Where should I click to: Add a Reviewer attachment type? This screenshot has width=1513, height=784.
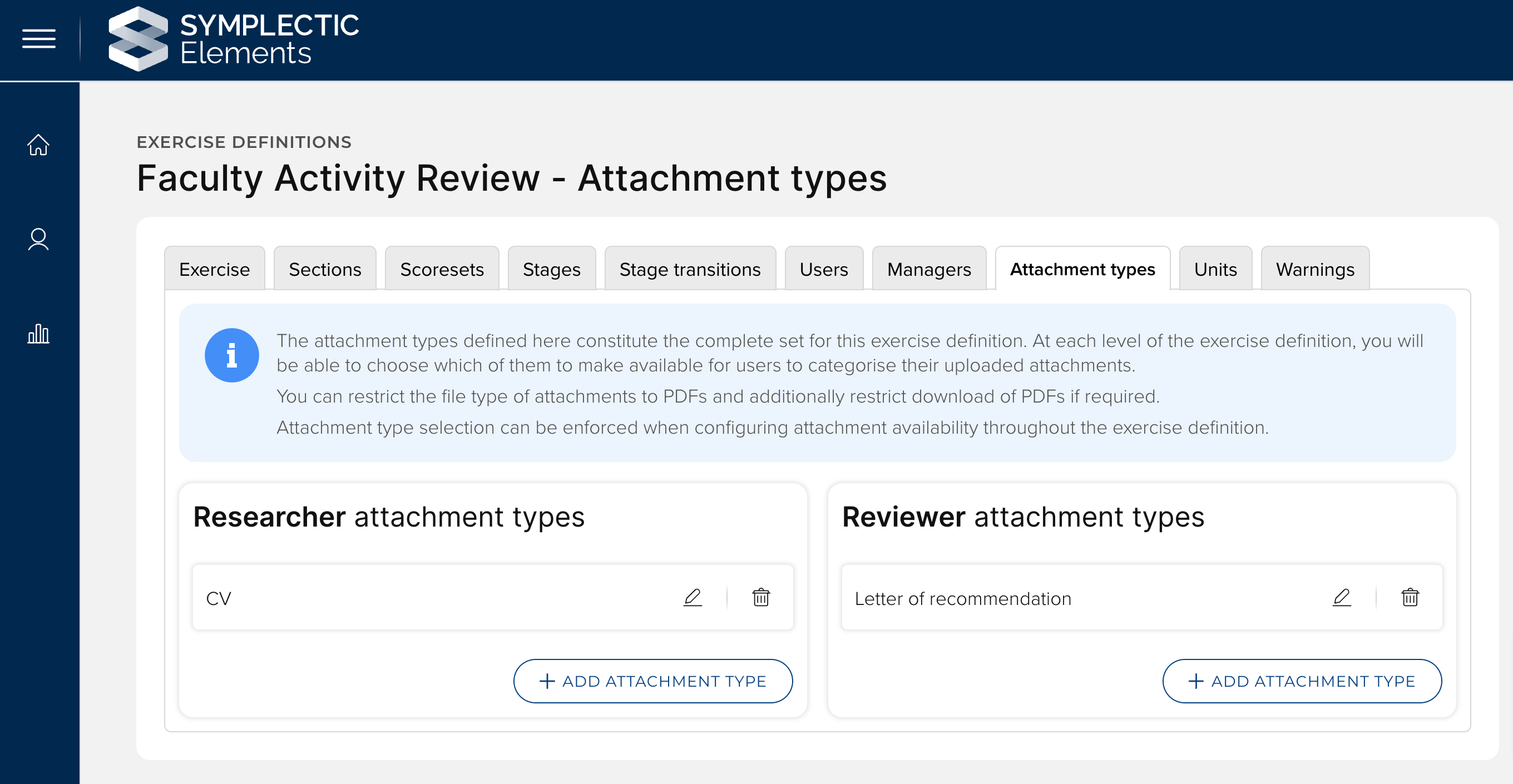coord(1302,681)
